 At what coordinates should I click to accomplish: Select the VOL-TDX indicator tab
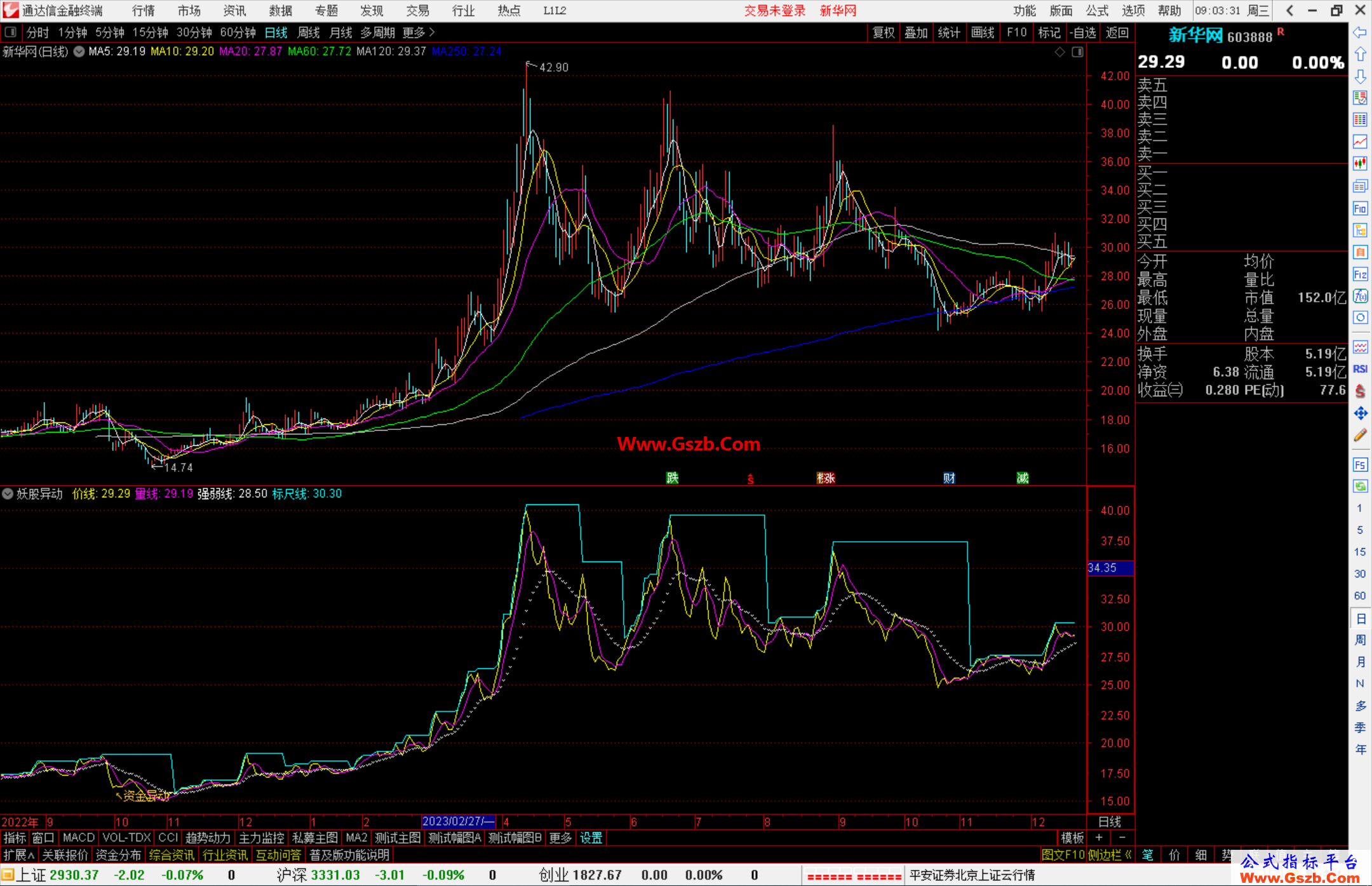pyautogui.click(x=126, y=838)
